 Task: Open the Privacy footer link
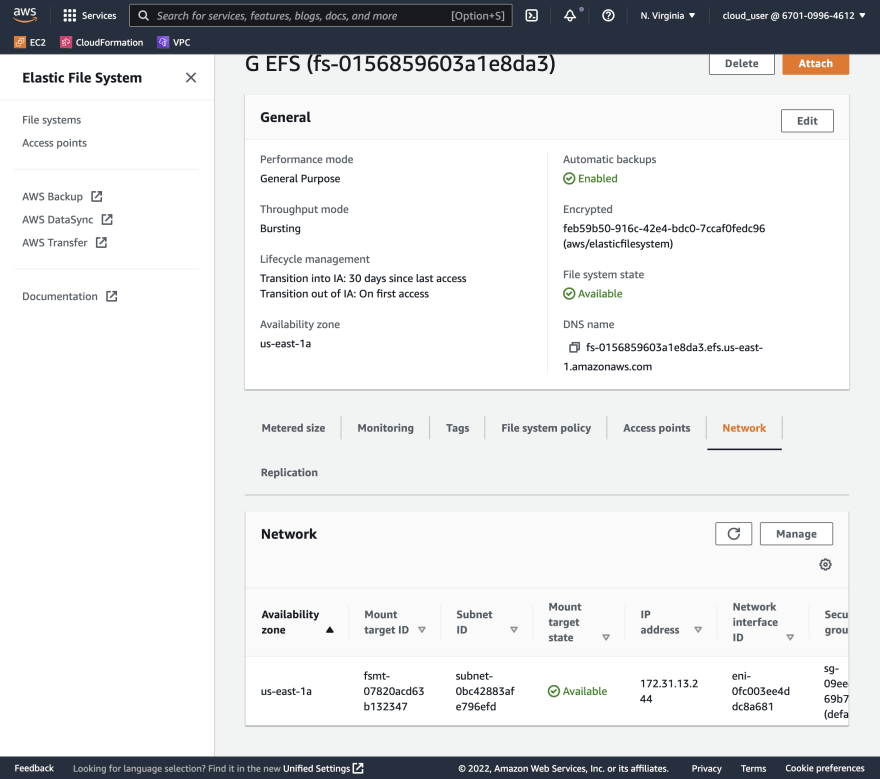(x=706, y=768)
